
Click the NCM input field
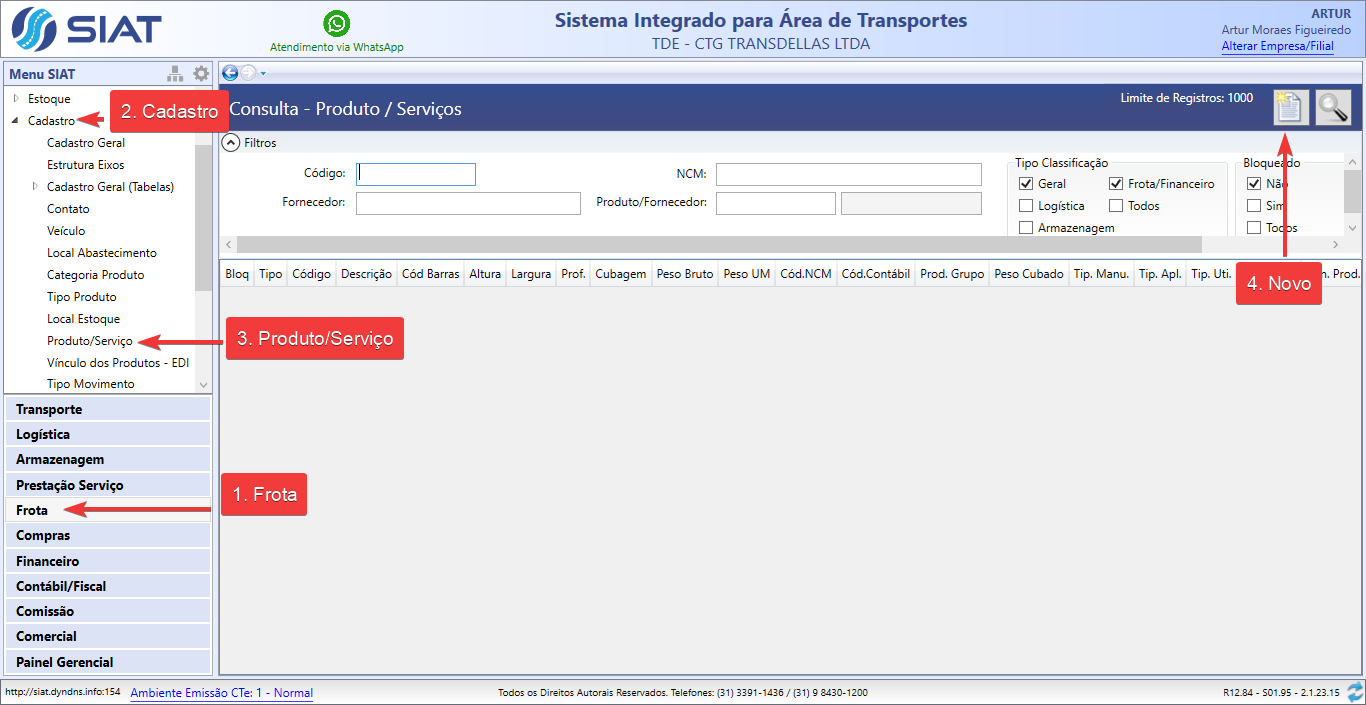pos(848,175)
